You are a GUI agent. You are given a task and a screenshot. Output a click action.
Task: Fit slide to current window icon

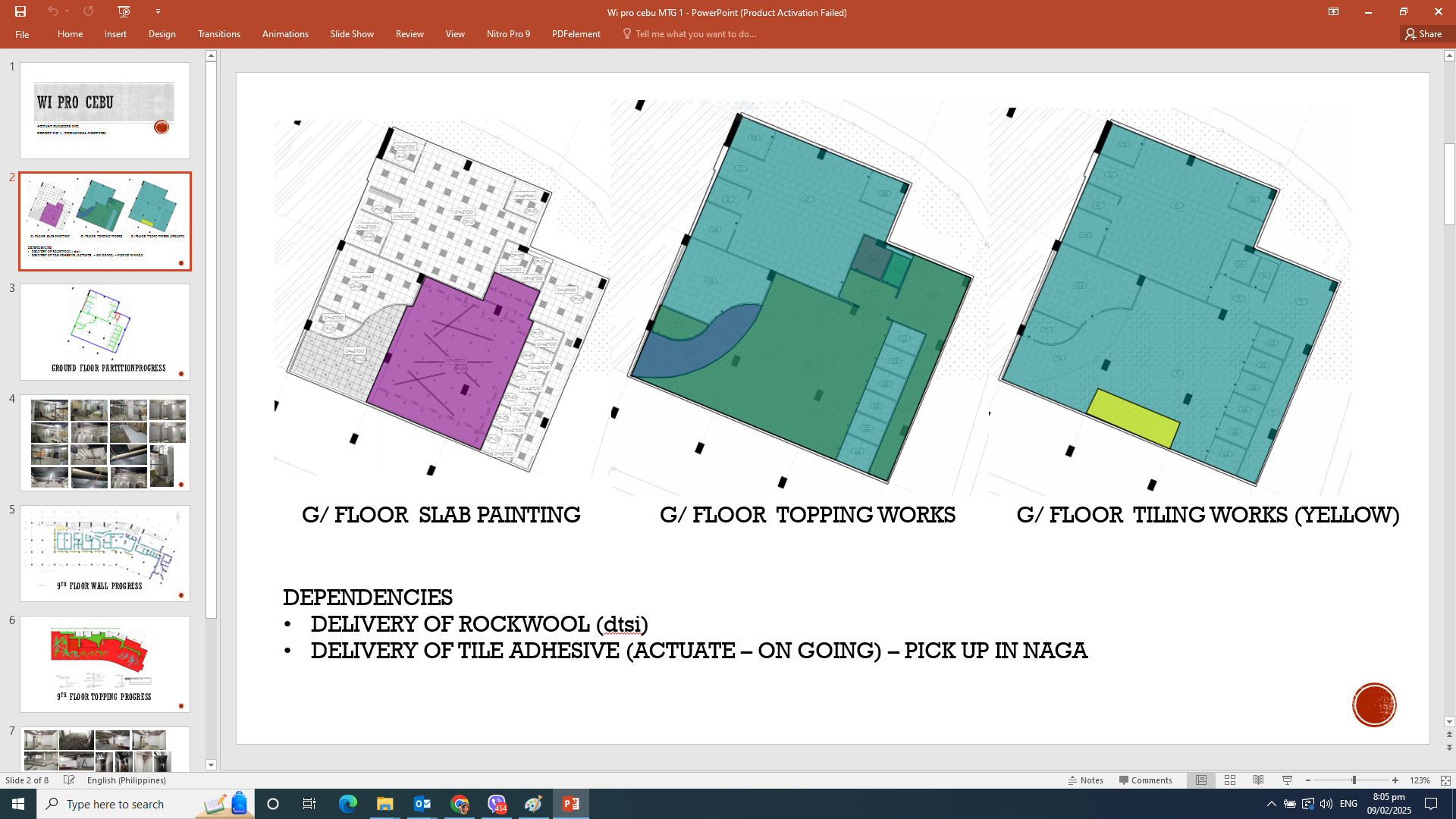click(1445, 780)
